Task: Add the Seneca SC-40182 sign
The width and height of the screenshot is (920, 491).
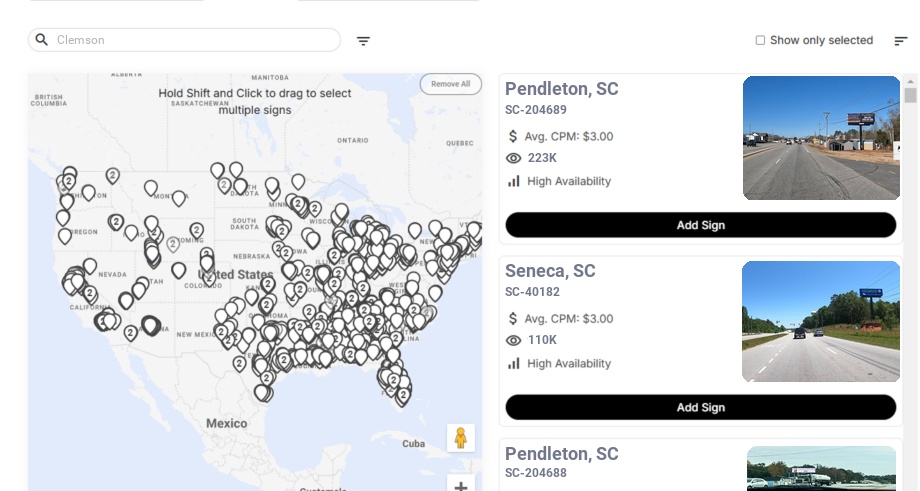Action: [700, 407]
